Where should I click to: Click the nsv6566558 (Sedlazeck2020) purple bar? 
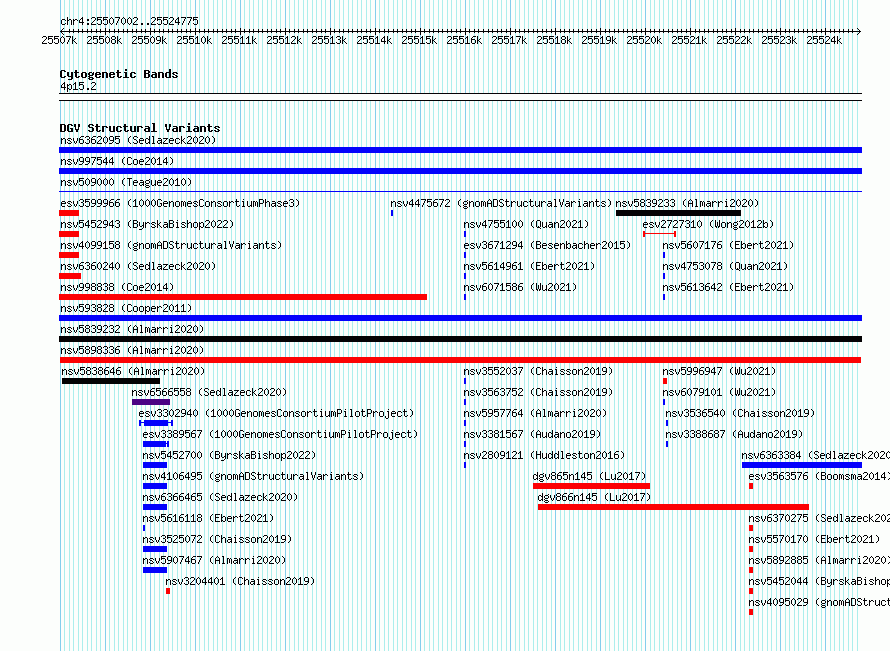[151, 402]
